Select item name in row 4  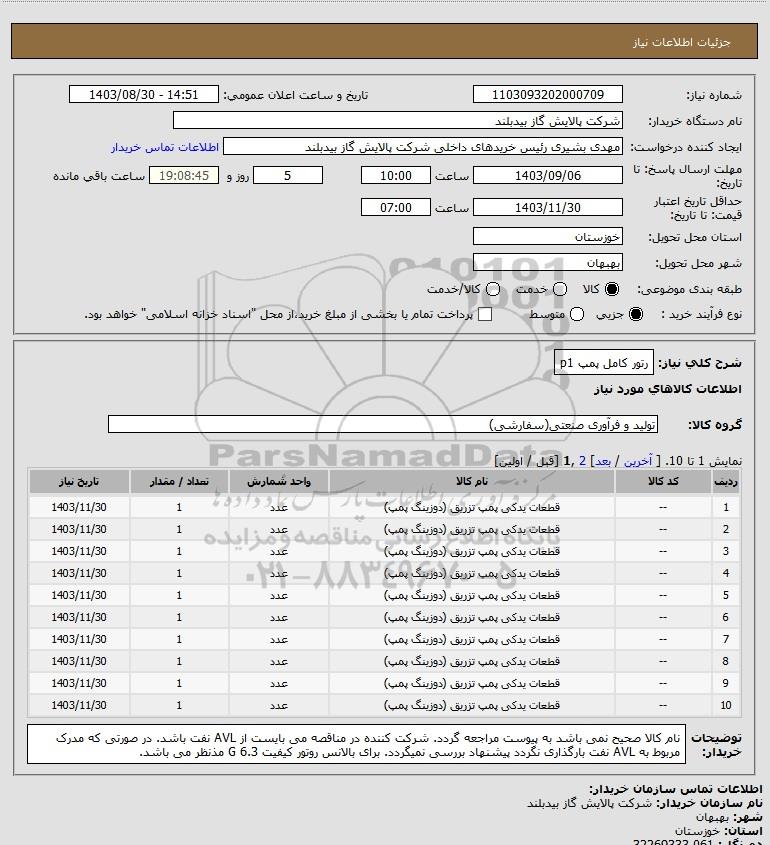coord(471,573)
